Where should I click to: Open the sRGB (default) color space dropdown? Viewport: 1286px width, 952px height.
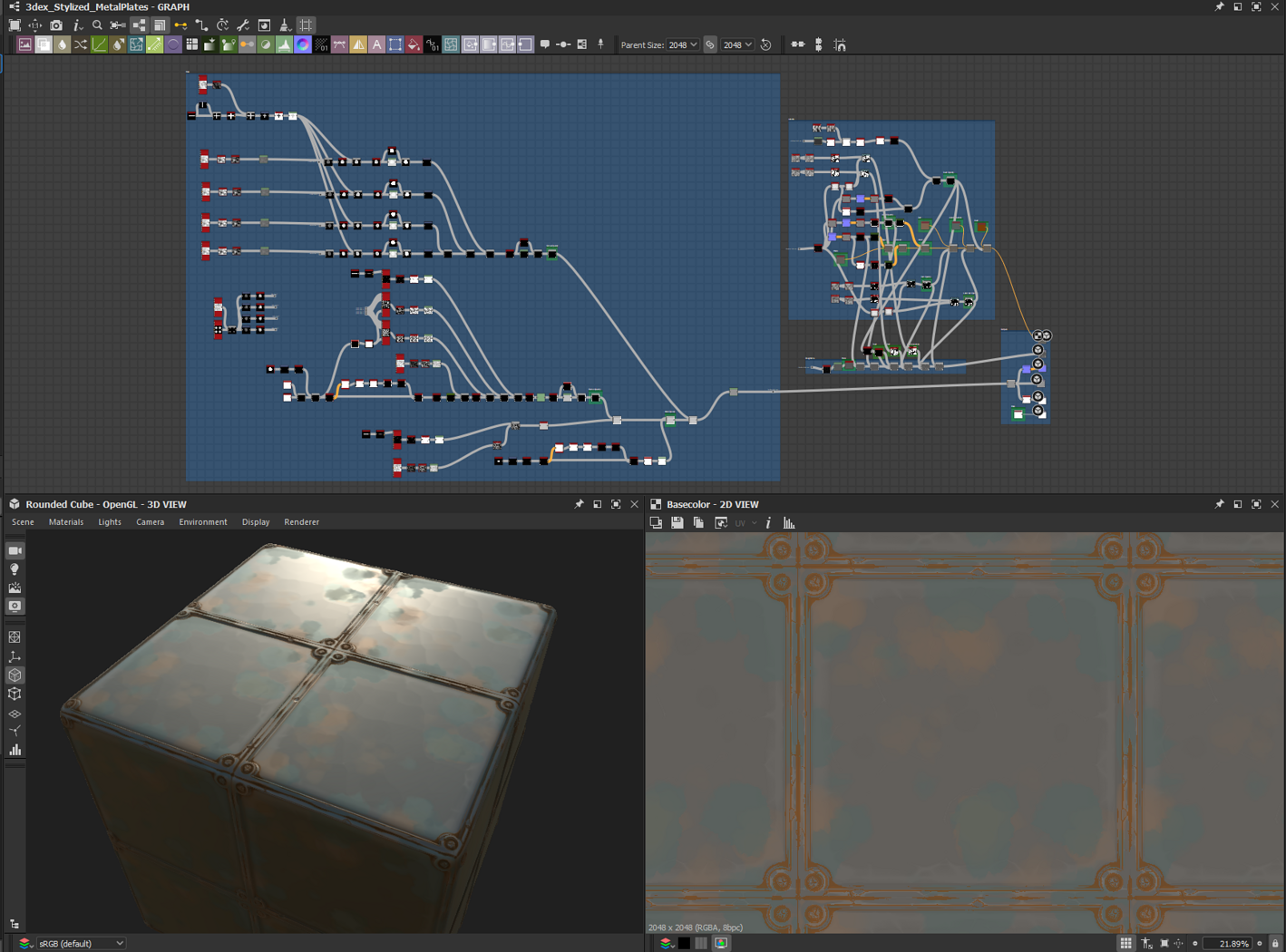pyautogui.click(x=81, y=944)
